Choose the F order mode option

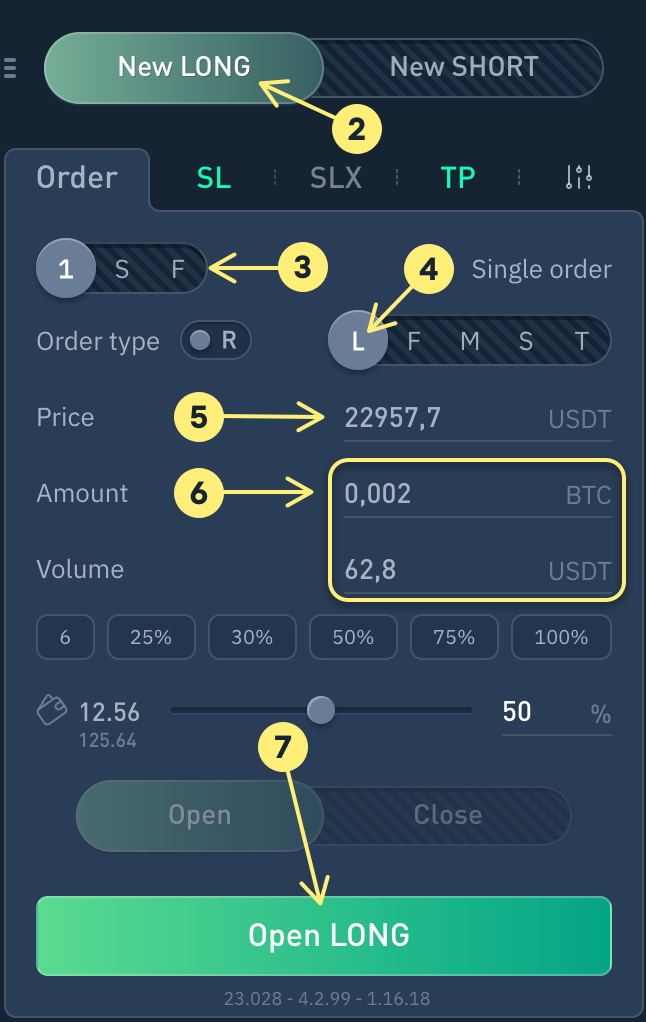178,268
